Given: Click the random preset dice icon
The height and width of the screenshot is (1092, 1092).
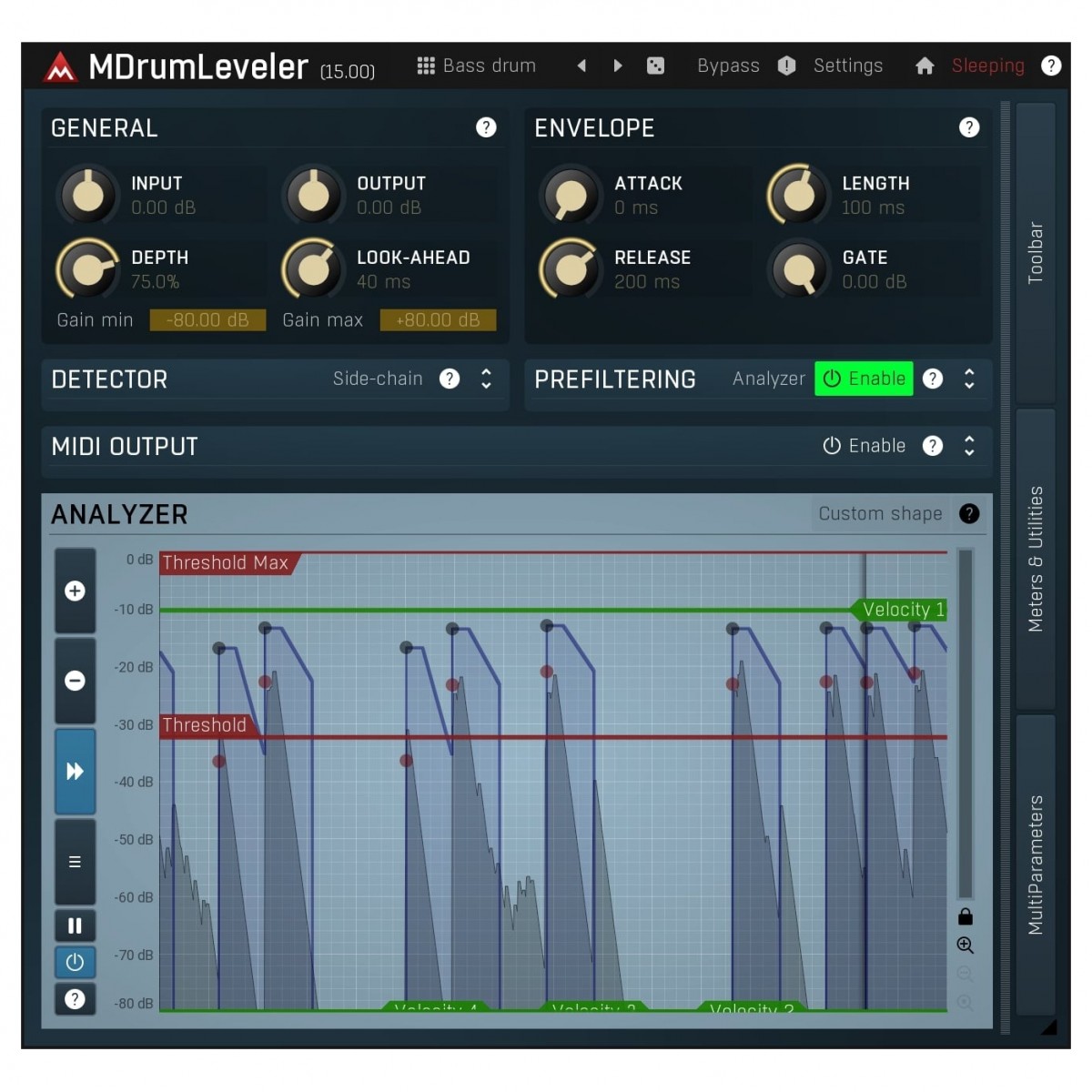Looking at the screenshot, I should 655,66.
